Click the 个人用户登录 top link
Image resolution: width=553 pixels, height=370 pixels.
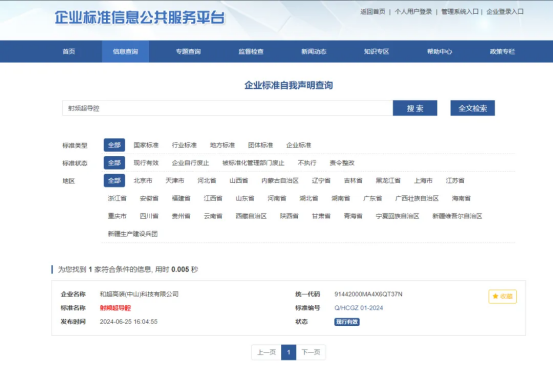pyautogui.click(x=413, y=12)
